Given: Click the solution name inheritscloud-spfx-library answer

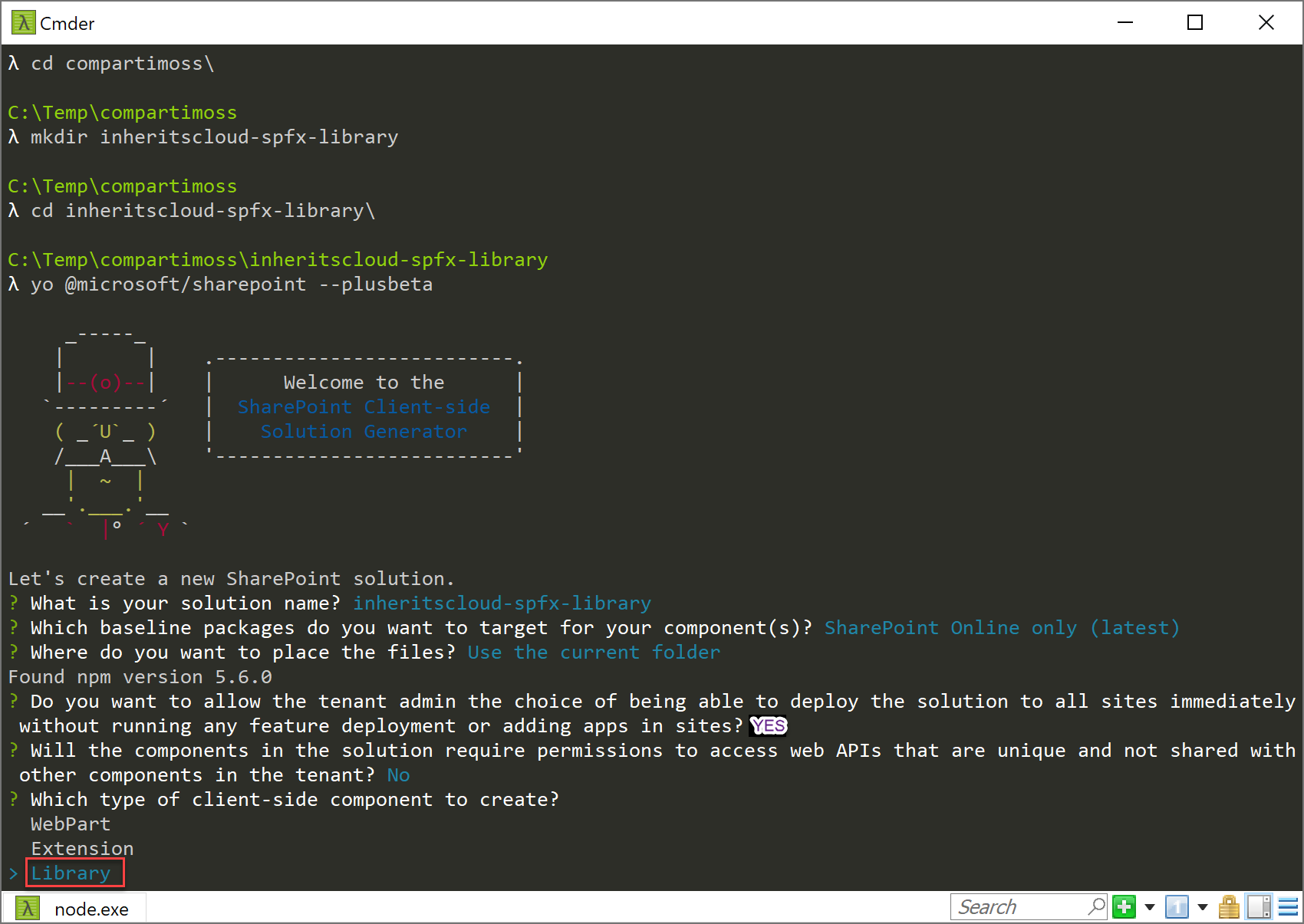Looking at the screenshot, I should (502, 603).
